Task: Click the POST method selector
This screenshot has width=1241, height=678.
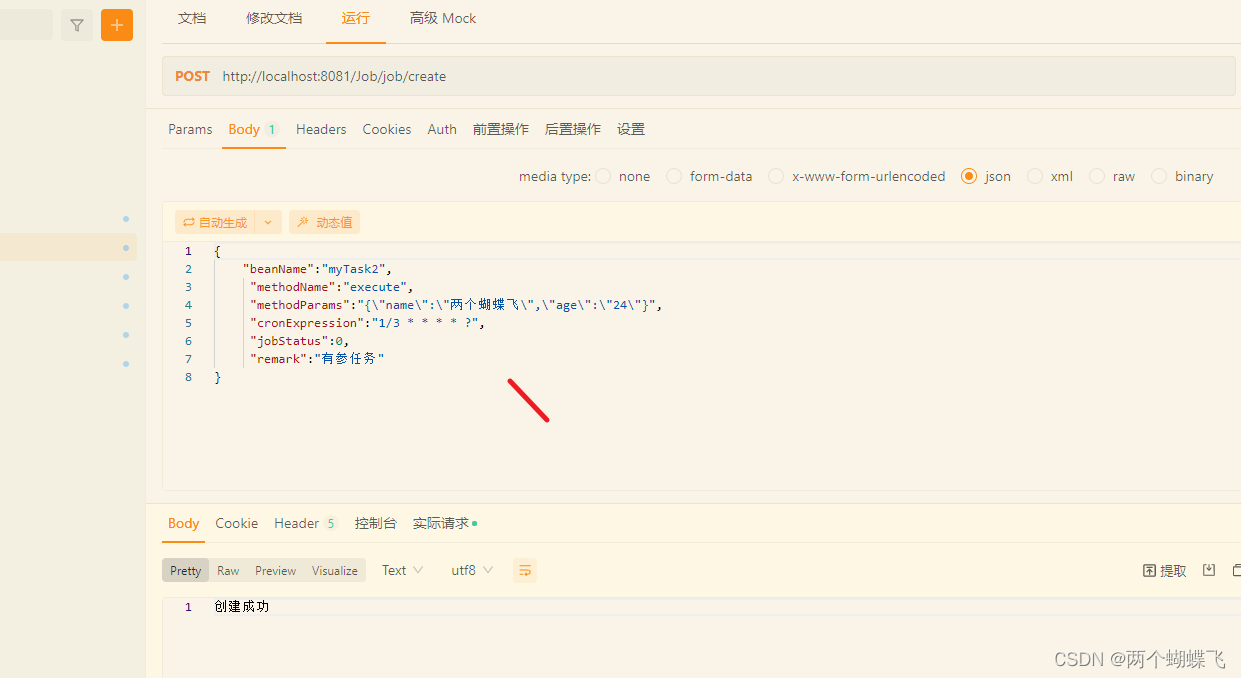Action: 192,76
